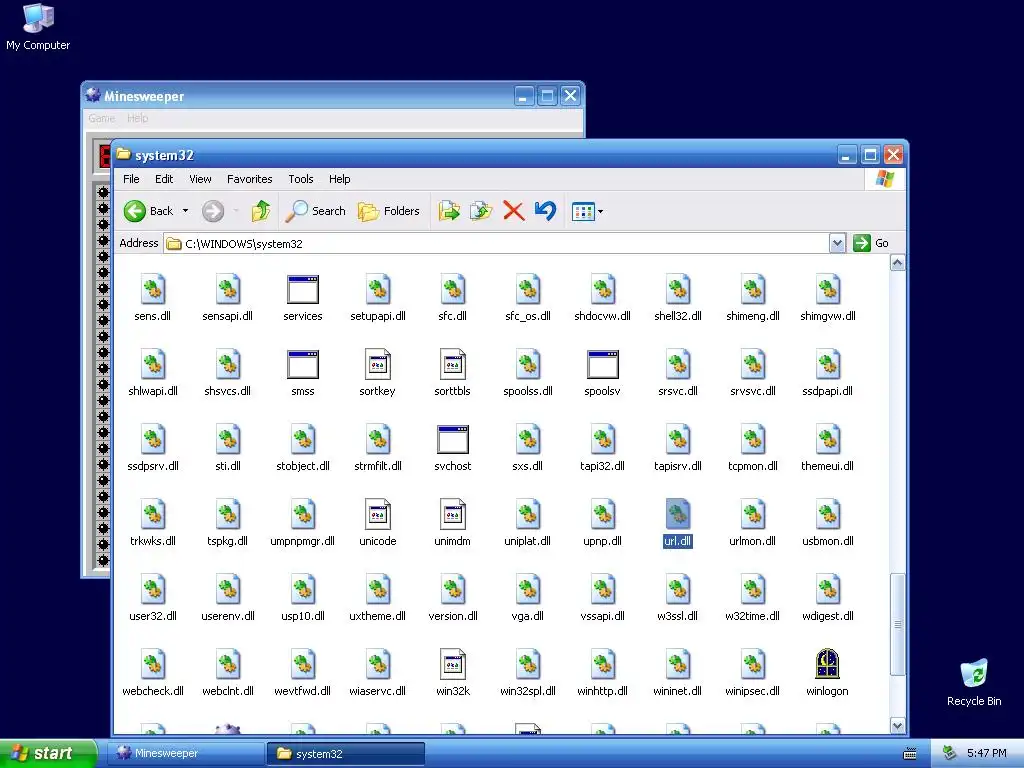Switch to Minesweeper taskbar button
The height and width of the screenshot is (768, 1024).
[x=186, y=754]
